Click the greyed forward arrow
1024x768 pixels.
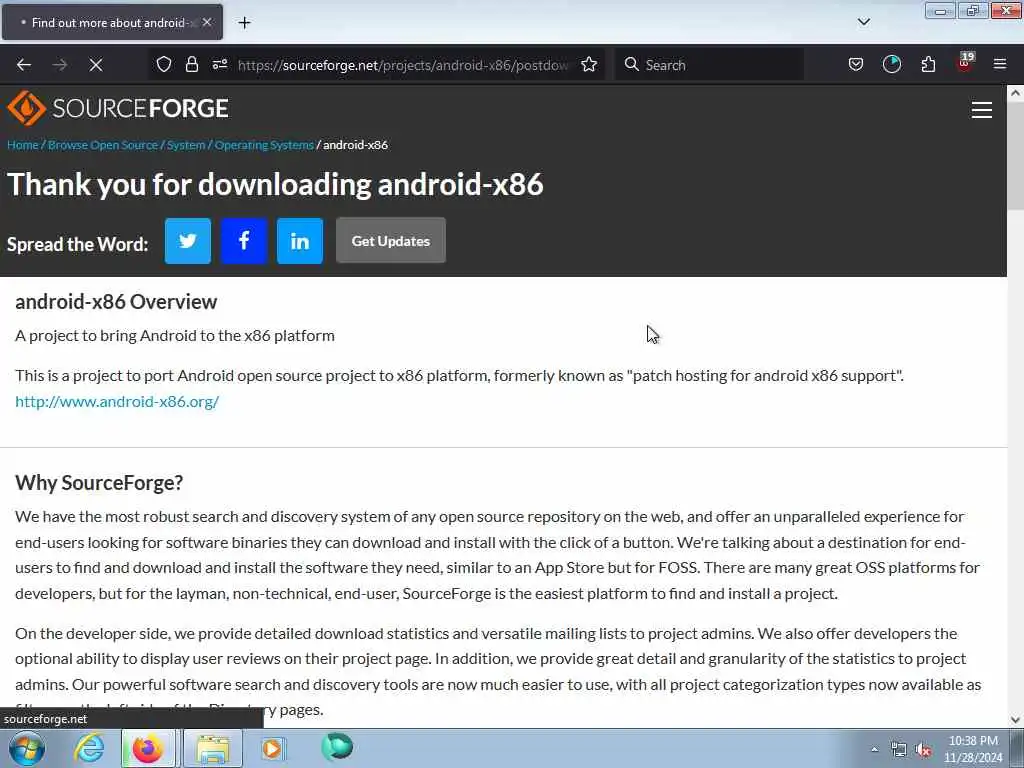[60, 65]
